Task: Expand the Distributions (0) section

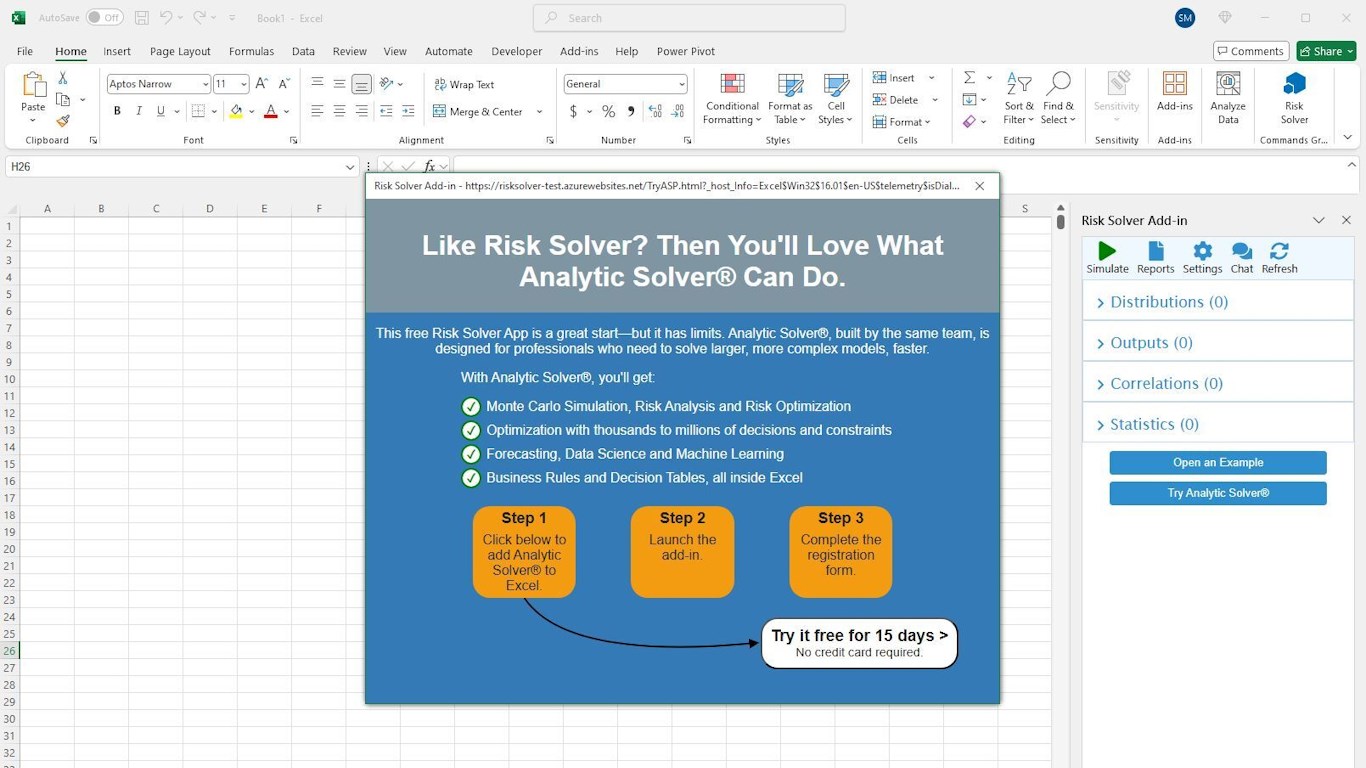Action: click(x=1218, y=302)
